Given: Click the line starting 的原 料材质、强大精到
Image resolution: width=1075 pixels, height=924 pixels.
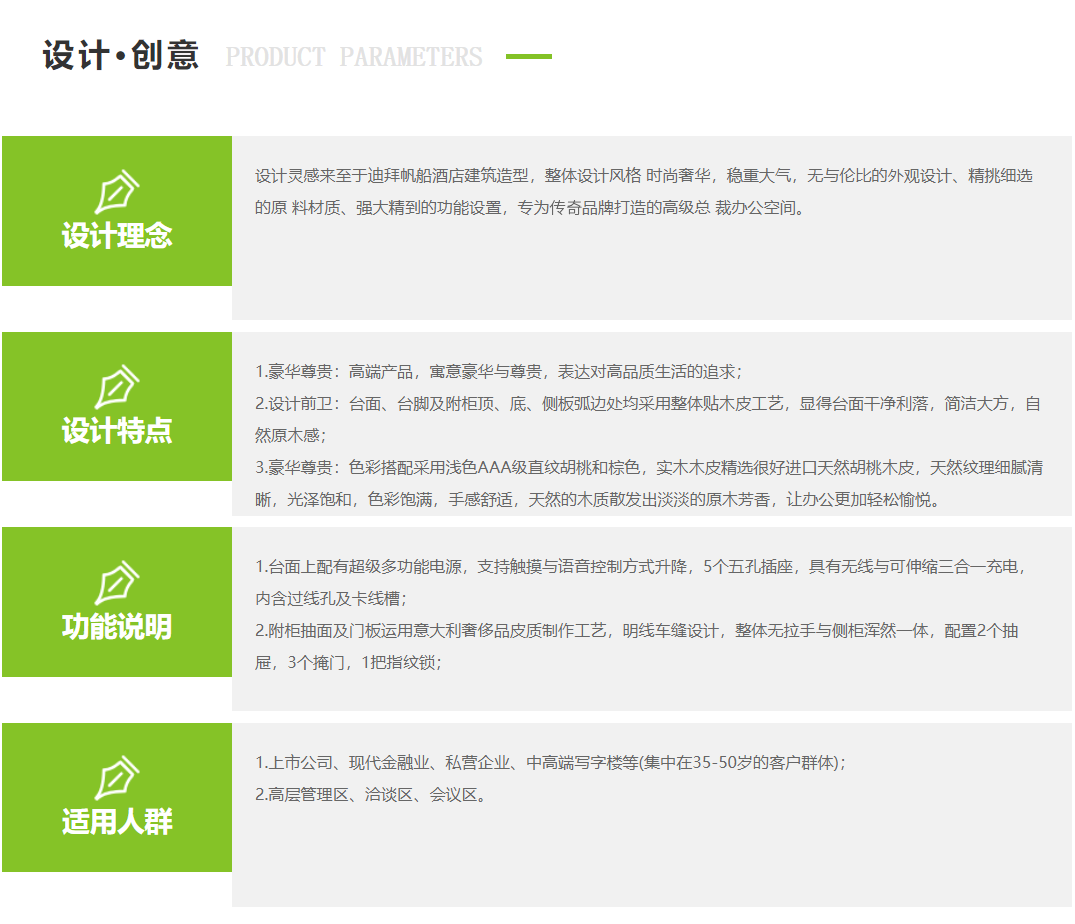Looking at the screenshot, I should pos(532,208).
